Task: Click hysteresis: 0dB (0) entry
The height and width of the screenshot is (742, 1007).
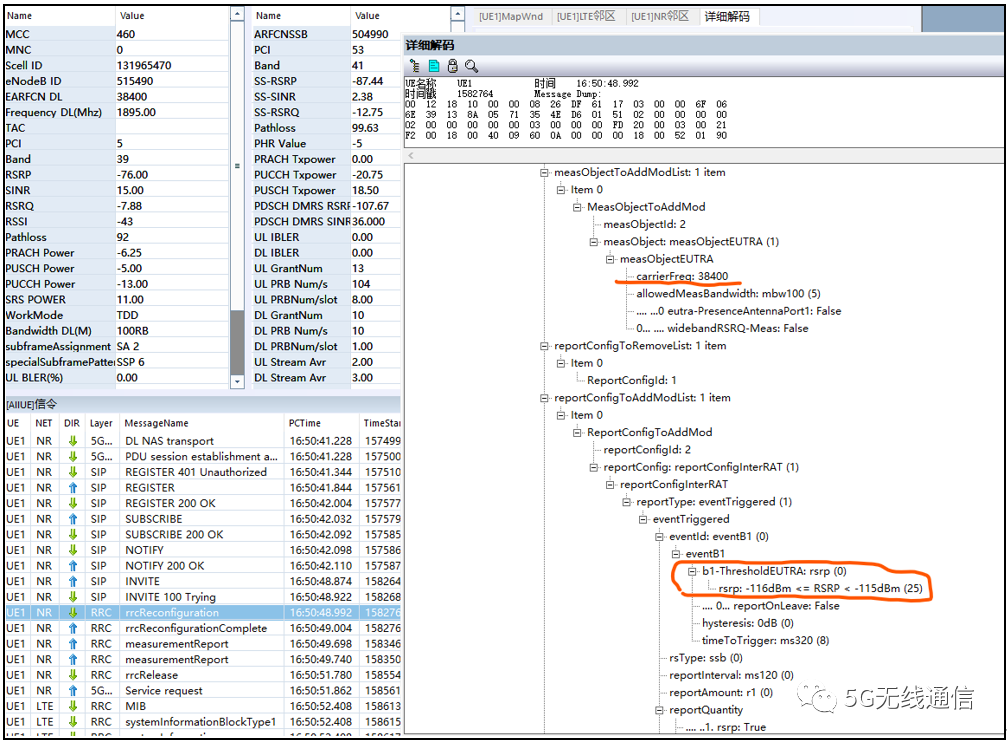Action: click(748, 623)
